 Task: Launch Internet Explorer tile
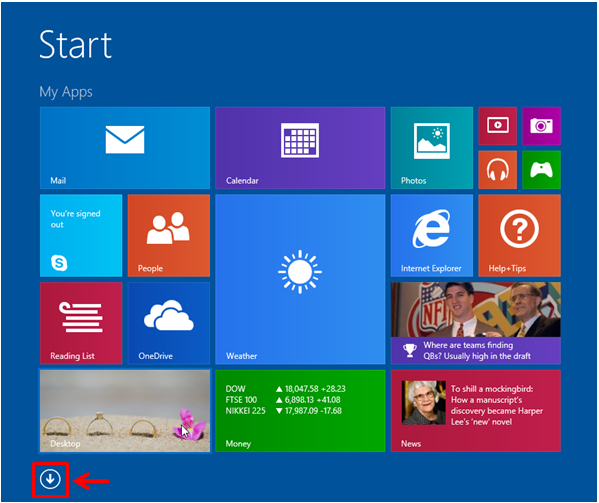click(x=432, y=236)
